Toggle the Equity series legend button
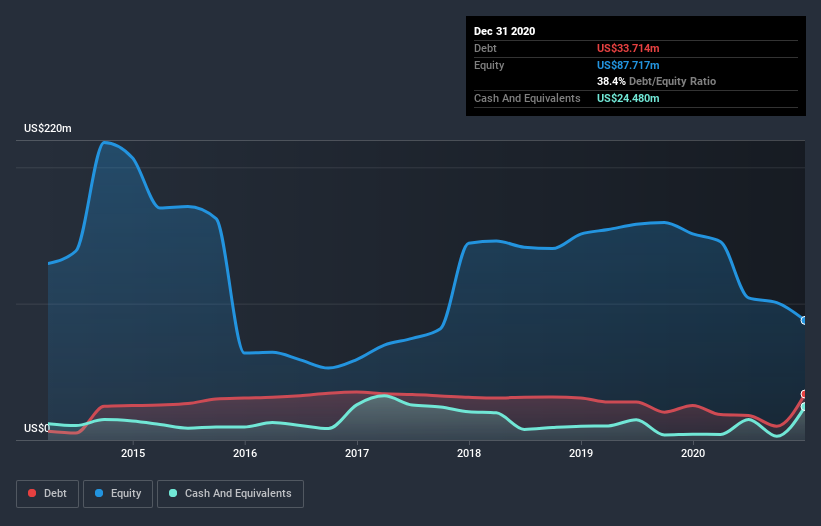821x526 pixels. pyautogui.click(x=118, y=494)
